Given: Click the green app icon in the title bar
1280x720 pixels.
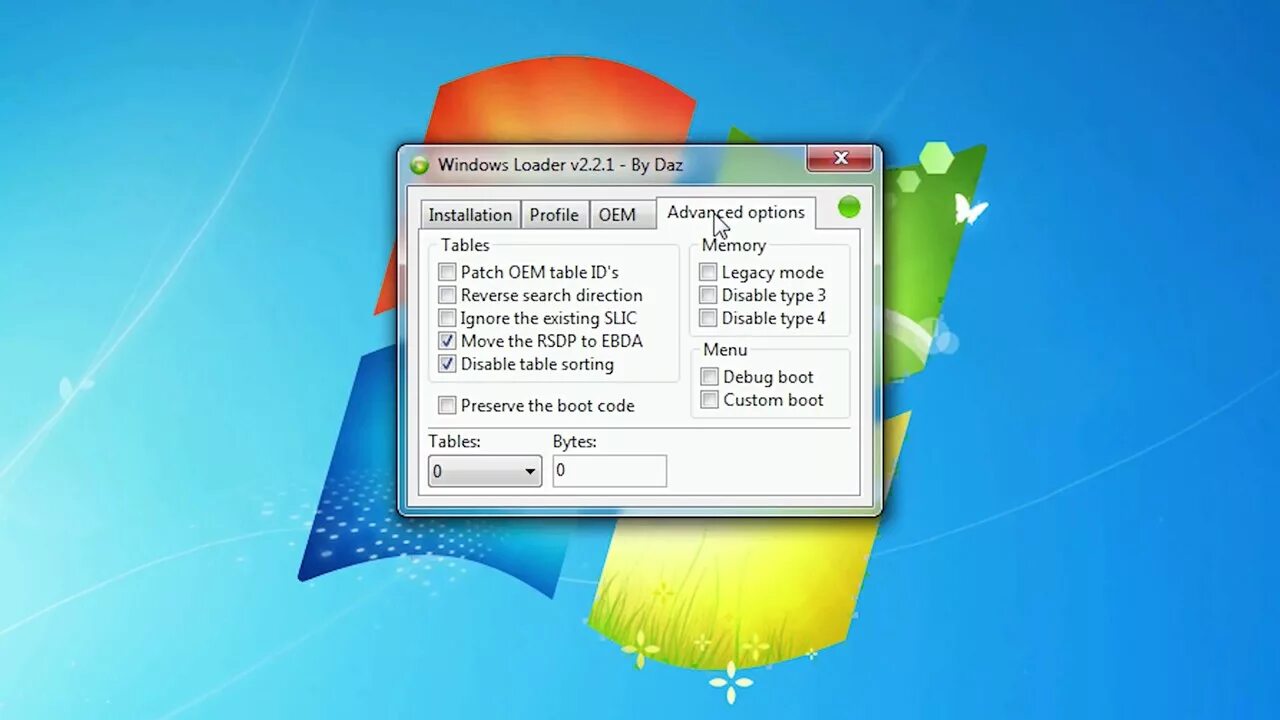Looking at the screenshot, I should click(419, 165).
